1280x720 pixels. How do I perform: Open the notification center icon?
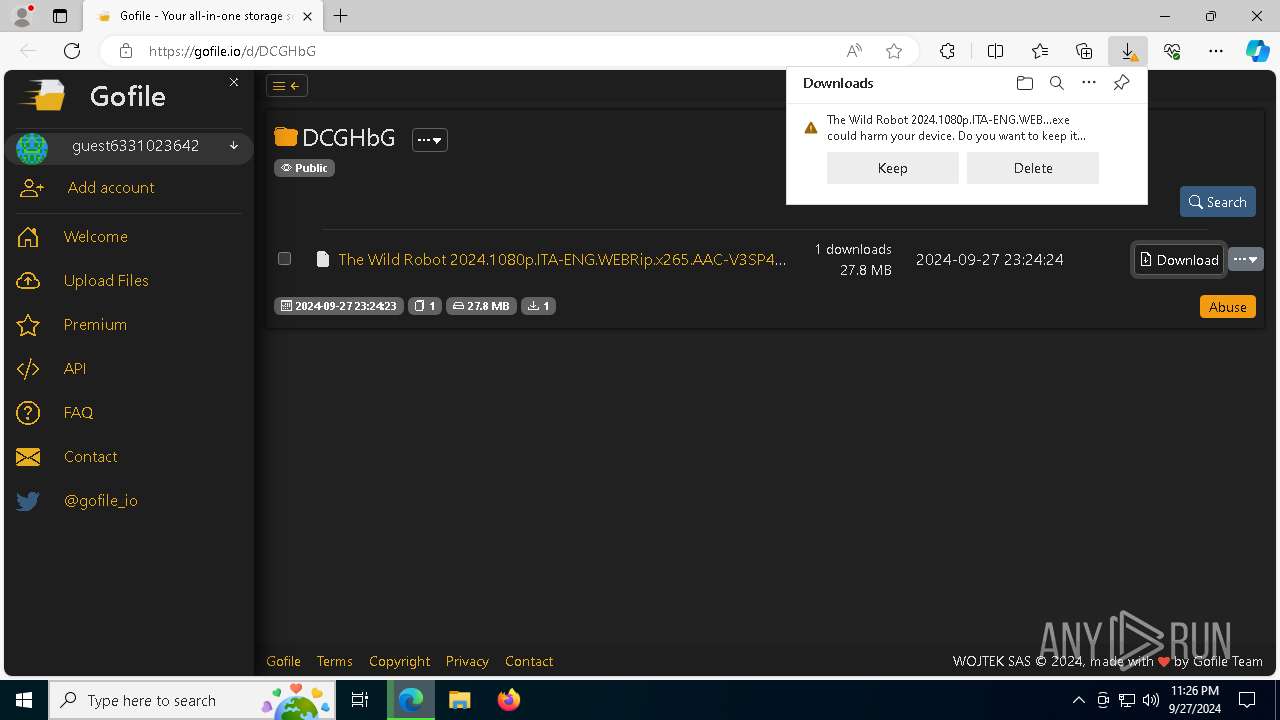tap(1247, 700)
